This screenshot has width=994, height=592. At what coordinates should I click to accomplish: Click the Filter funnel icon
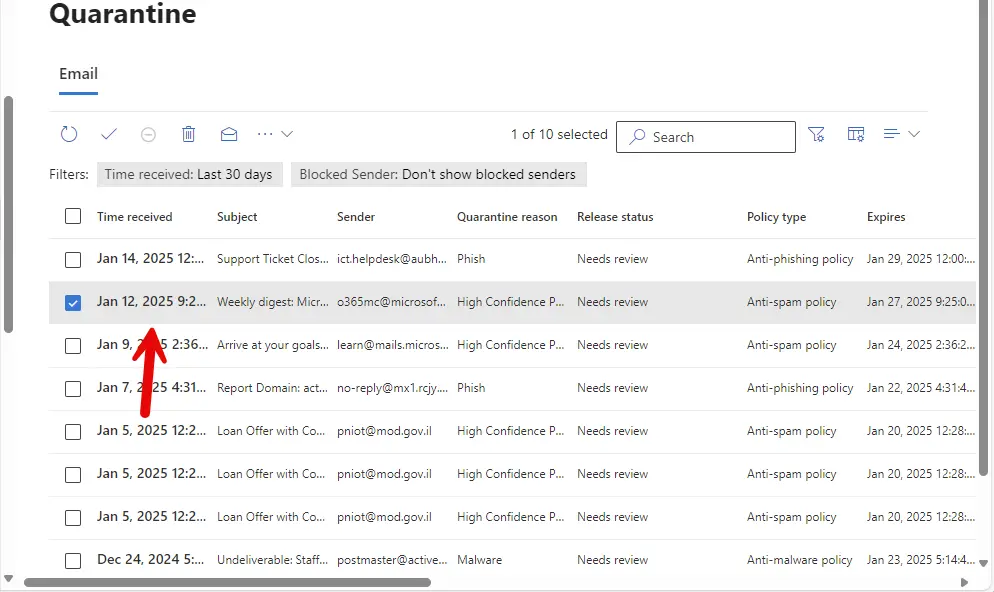(x=816, y=134)
